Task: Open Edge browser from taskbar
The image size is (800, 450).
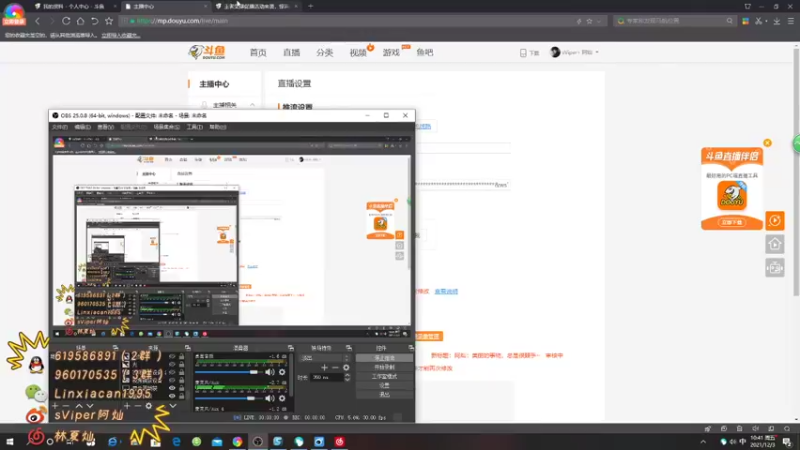Action: (176, 442)
